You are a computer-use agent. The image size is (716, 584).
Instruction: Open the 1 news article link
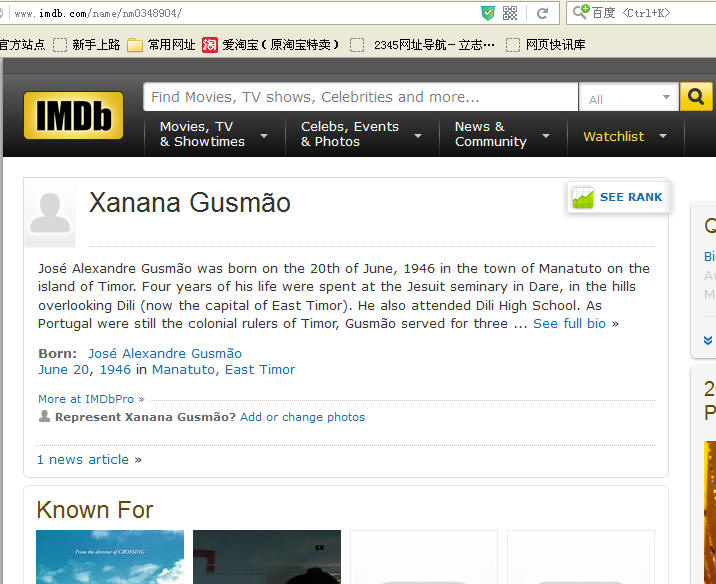(83, 459)
